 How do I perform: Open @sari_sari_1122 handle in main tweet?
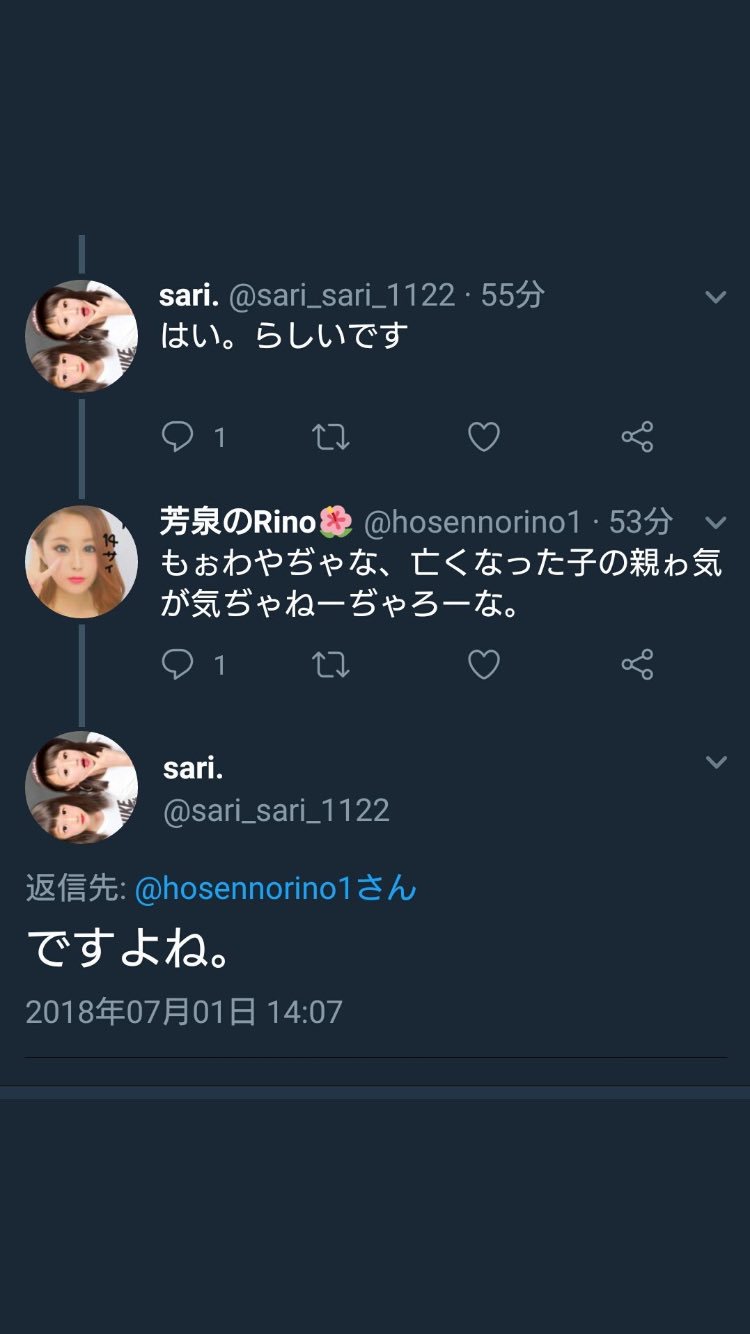pos(276,810)
